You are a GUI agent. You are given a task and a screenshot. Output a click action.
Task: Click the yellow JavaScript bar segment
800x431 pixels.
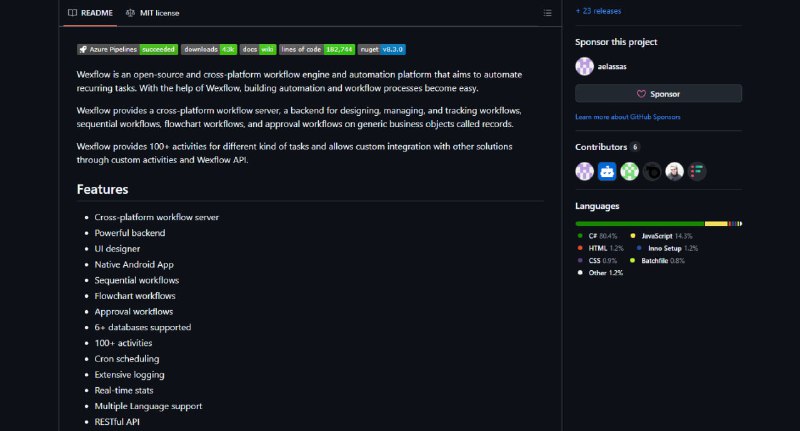pyautogui.click(x=716, y=224)
